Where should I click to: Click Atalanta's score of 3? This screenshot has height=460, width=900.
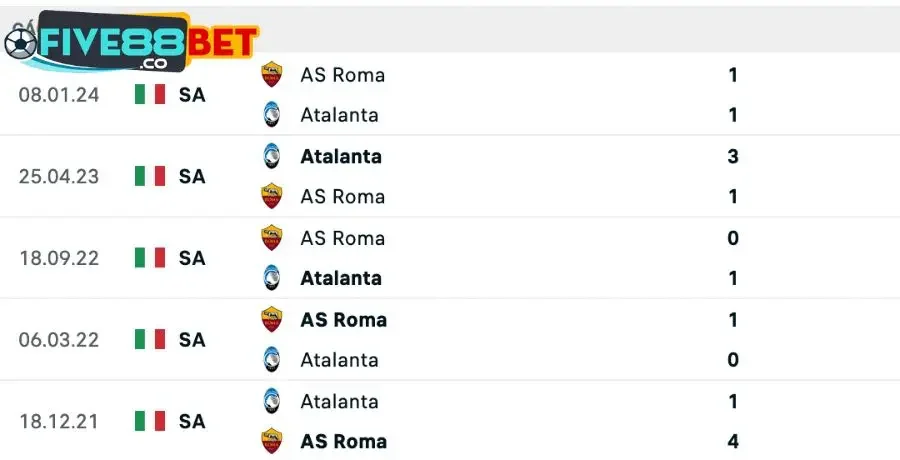click(x=733, y=156)
